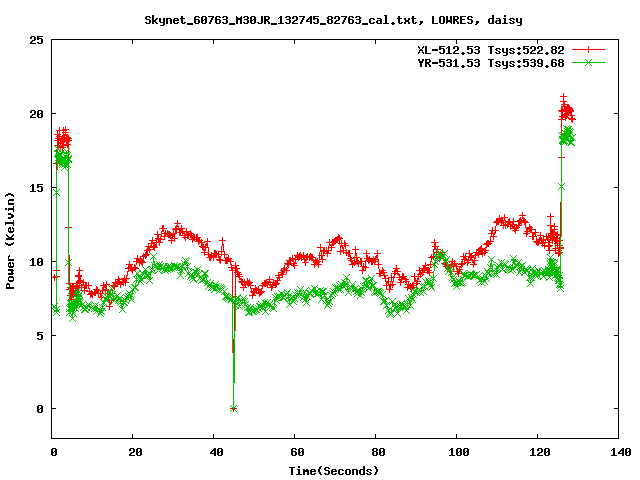The image size is (640, 480).
Task: Click x-axis tick label 140
Action: [x=620, y=452]
